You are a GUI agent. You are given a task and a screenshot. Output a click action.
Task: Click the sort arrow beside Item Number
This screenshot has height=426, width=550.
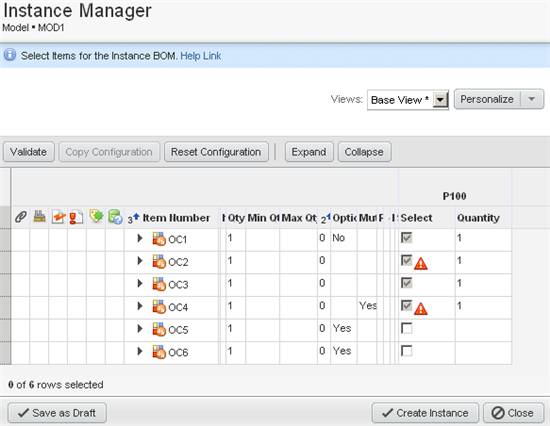(136, 216)
